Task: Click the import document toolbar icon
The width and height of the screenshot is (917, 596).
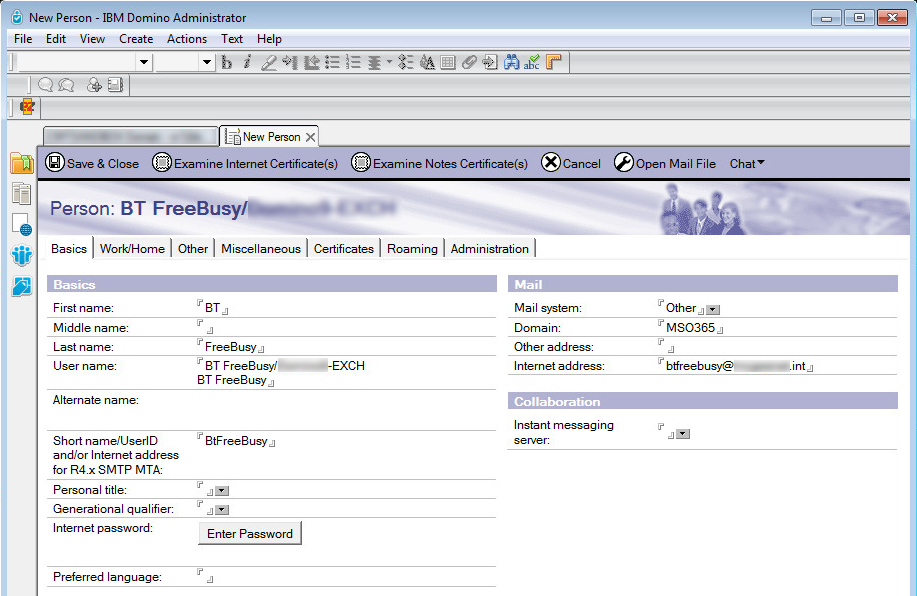Action: tap(490, 62)
